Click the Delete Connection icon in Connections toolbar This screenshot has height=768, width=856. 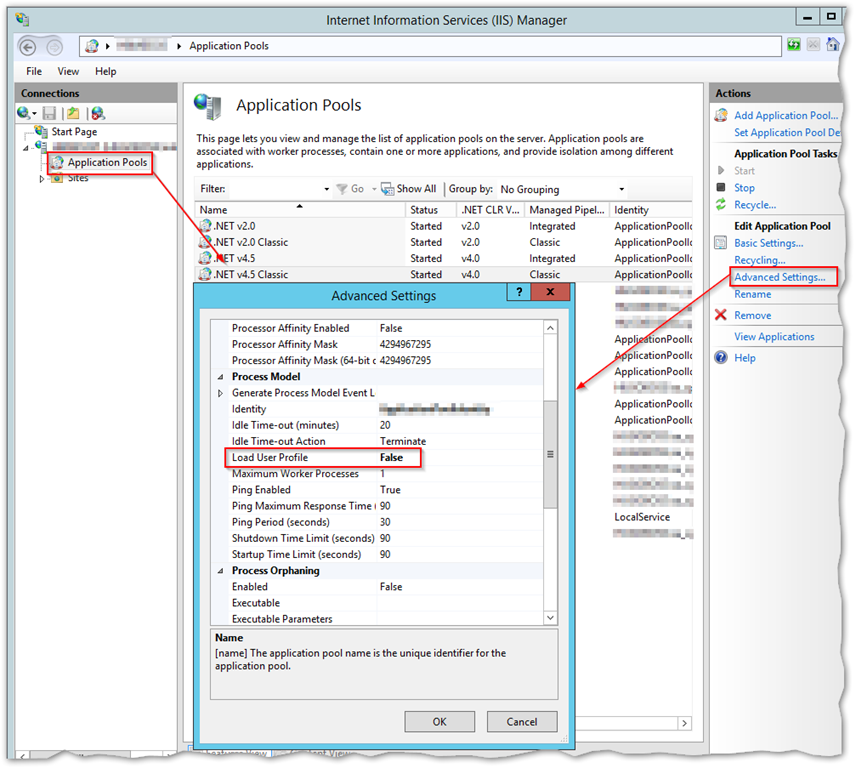97,114
